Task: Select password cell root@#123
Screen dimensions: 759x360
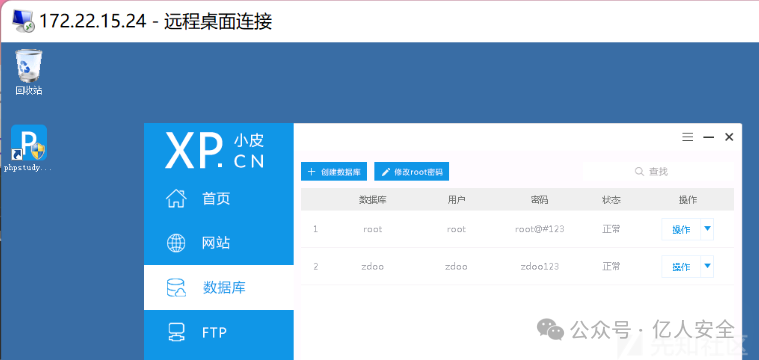Action: (540, 229)
